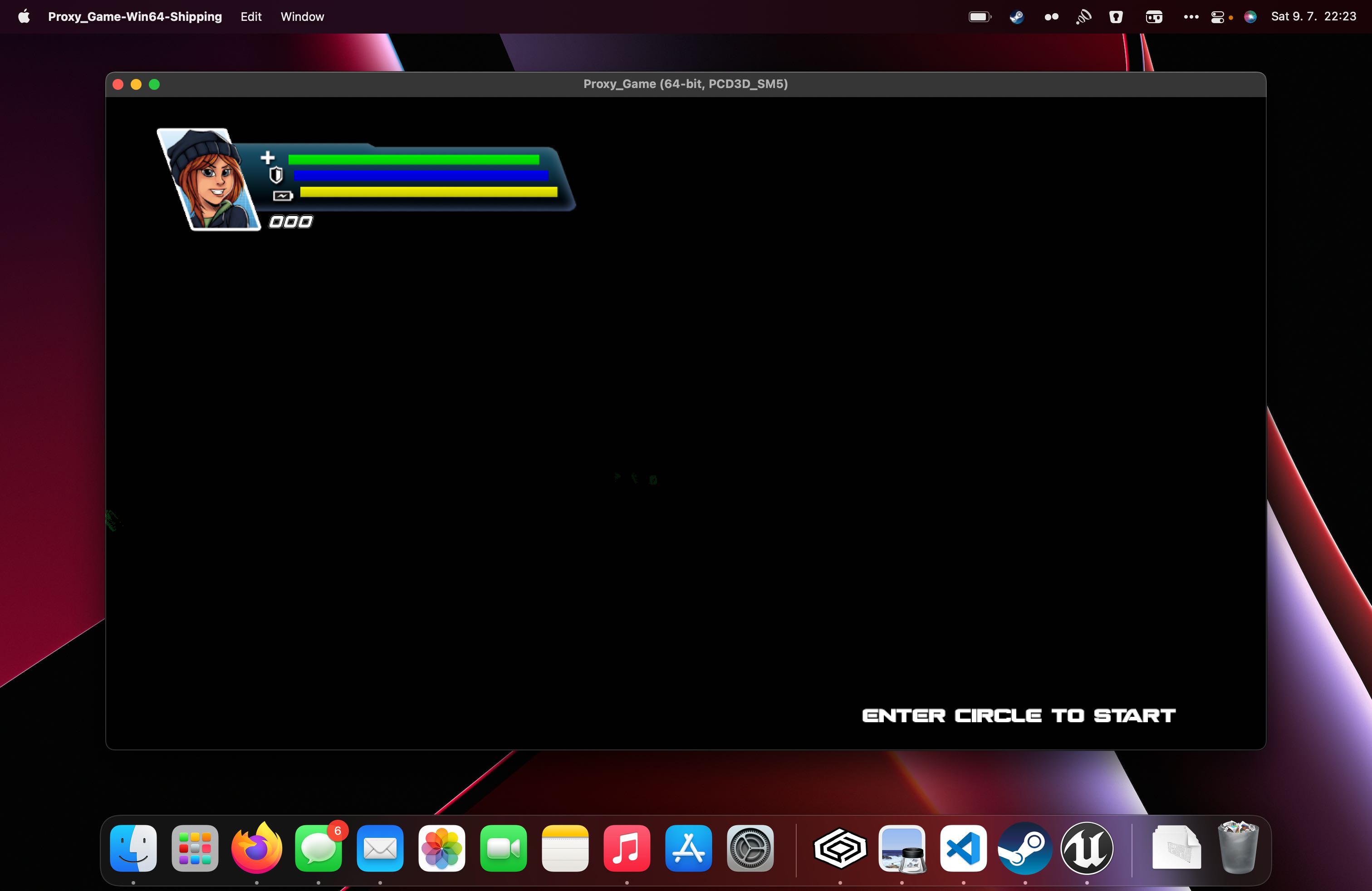Open Finder from the Dock
1372x891 pixels.
click(x=133, y=848)
